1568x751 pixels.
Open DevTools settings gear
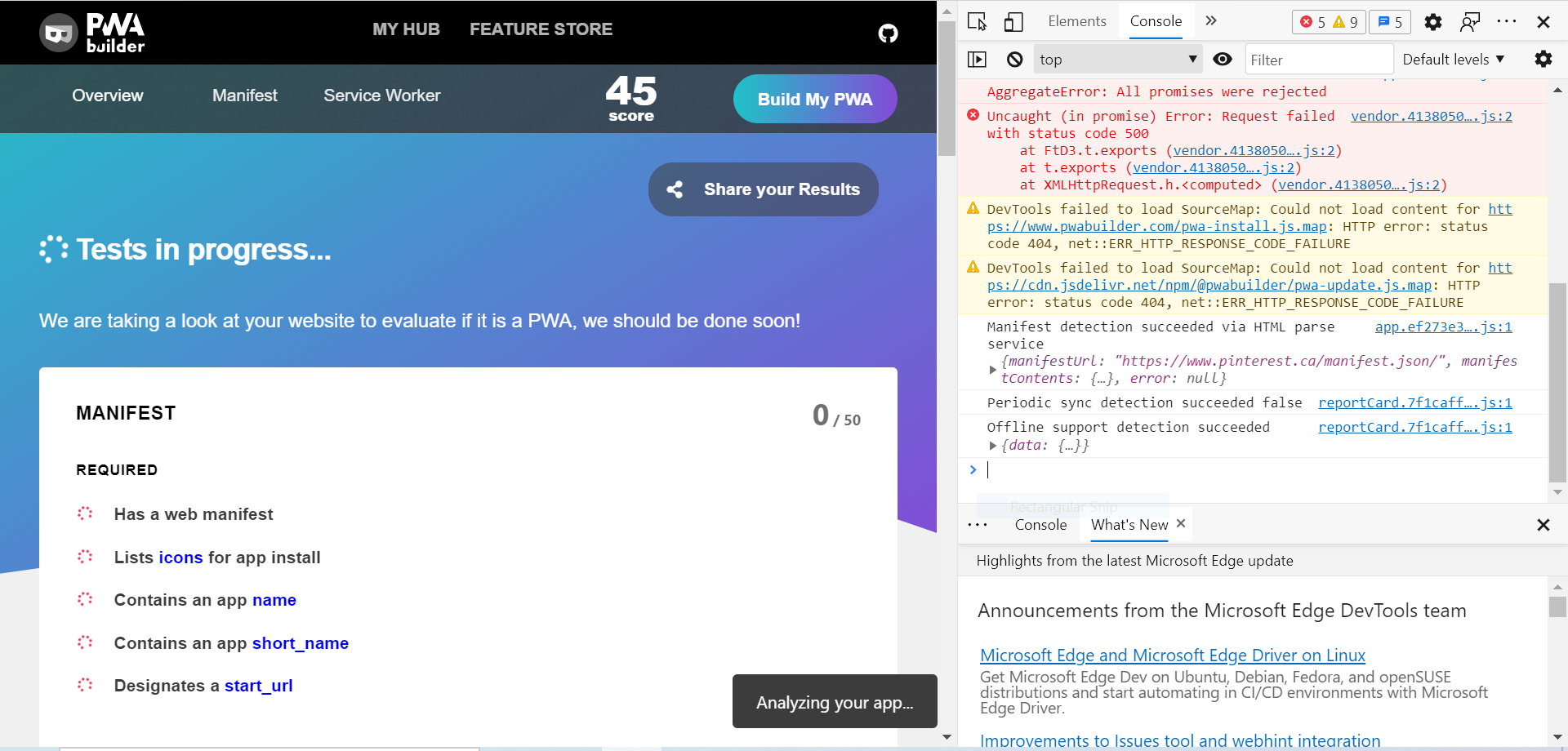tap(1432, 22)
